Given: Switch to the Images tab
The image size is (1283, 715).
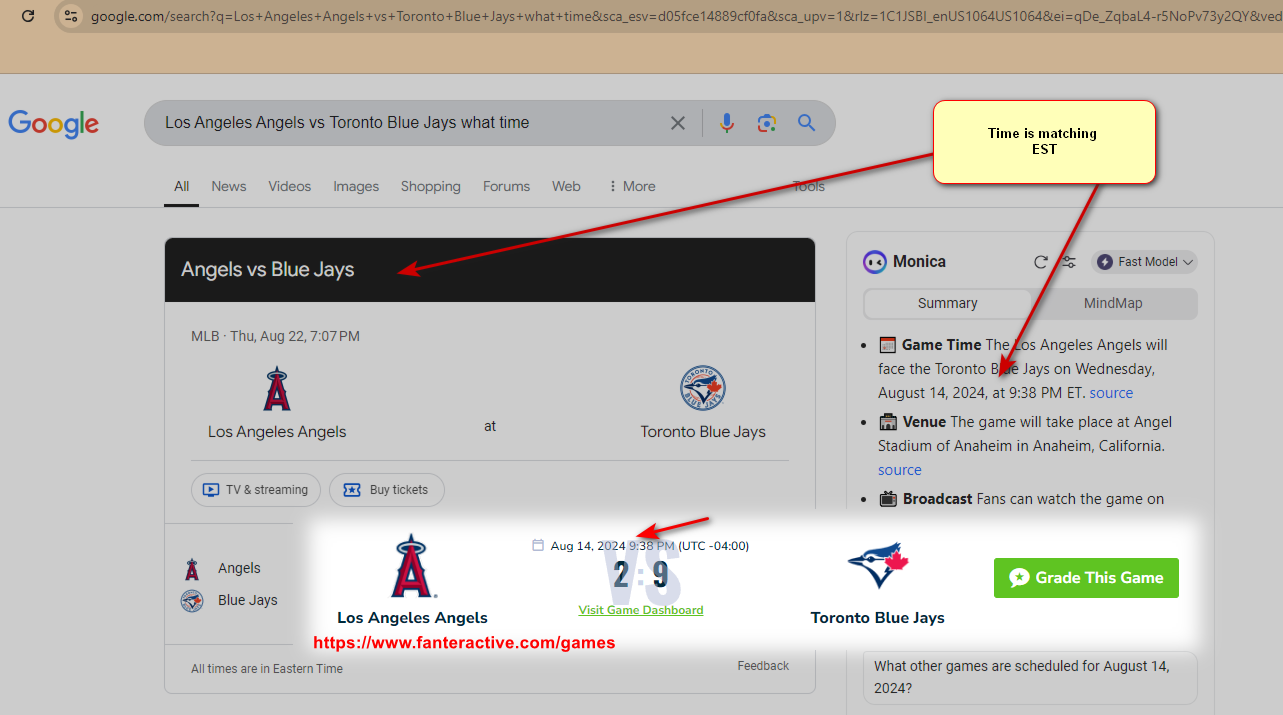Looking at the screenshot, I should 356,186.
